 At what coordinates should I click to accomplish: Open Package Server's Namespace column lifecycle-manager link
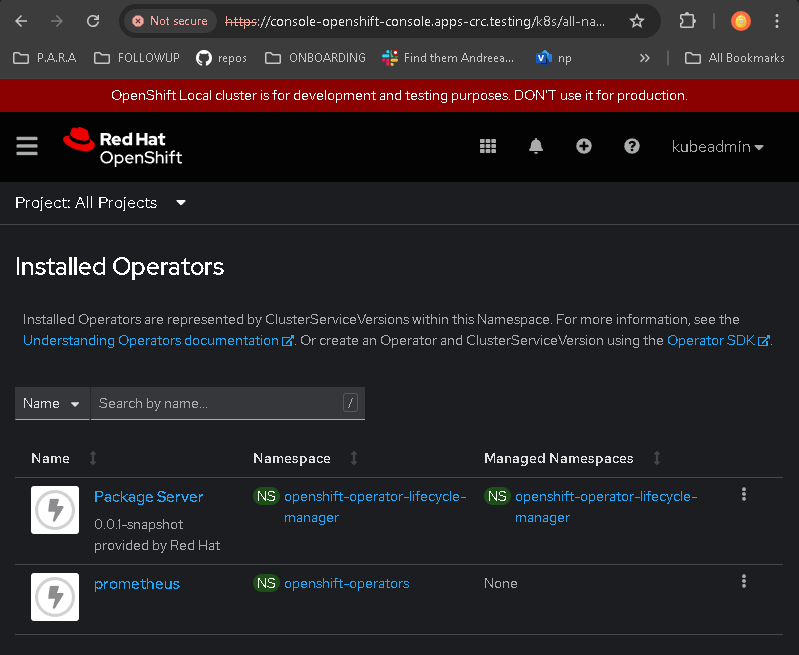point(375,507)
